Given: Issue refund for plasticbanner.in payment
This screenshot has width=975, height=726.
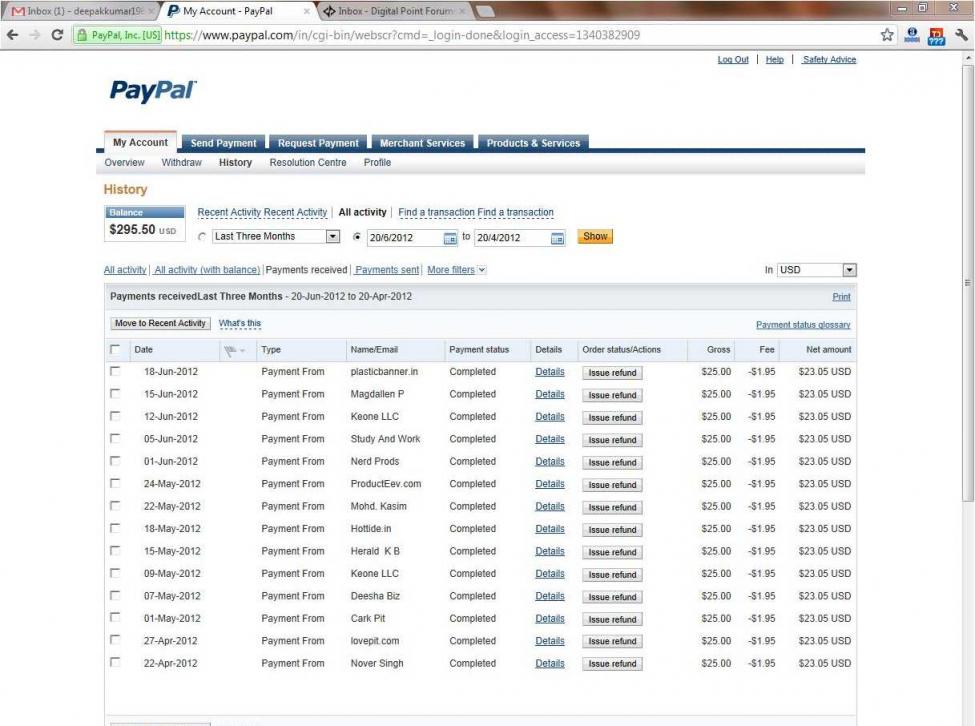Looking at the screenshot, I should click(x=612, y=373).
